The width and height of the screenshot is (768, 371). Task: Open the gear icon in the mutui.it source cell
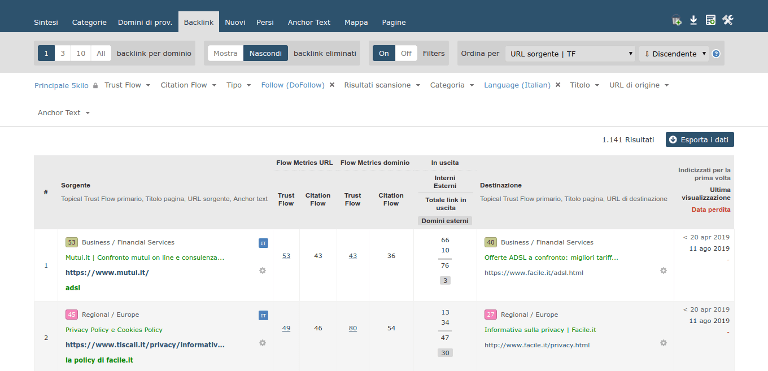262,271
